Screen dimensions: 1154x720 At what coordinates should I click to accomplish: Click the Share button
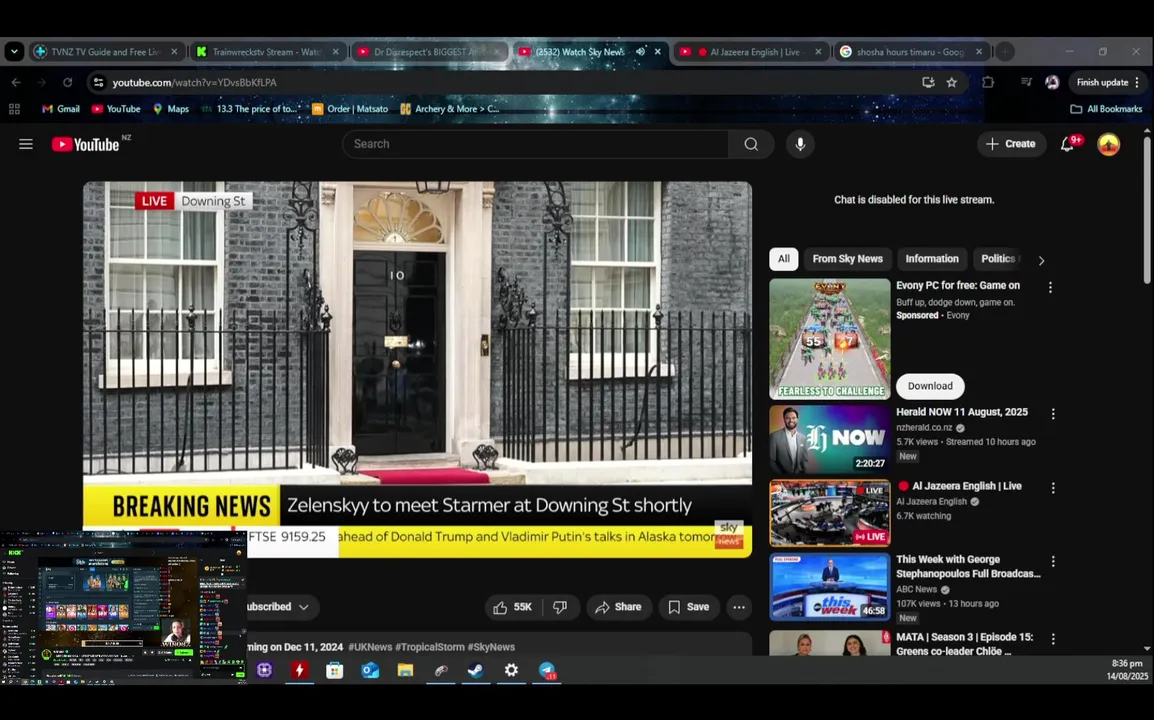point(619,607)
